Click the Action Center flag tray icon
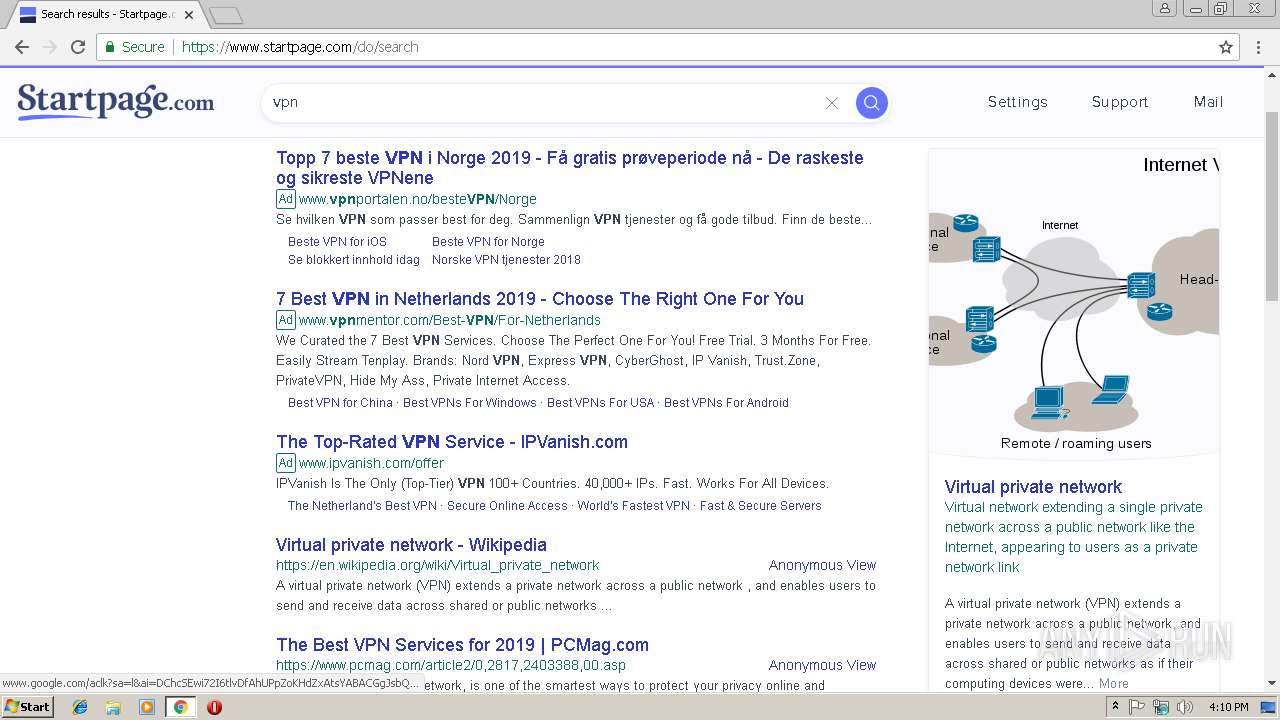 pos(1137,707)
